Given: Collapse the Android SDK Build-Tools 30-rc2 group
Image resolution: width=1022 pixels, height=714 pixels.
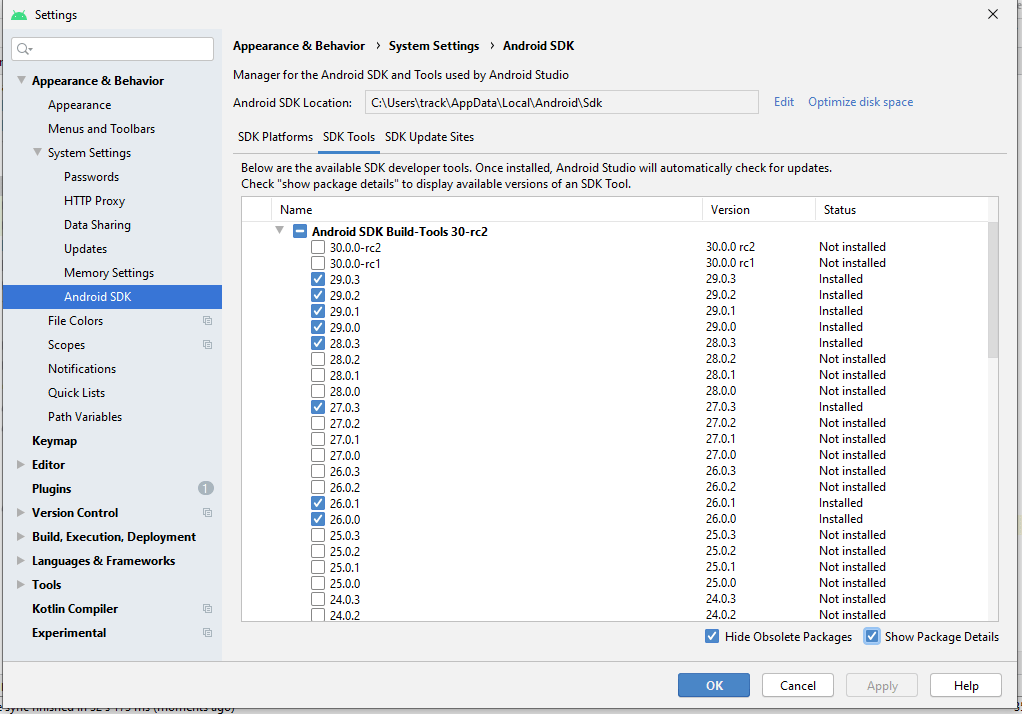Looking at the screenshot, I should pyautogui.click(x=280, y=231).
